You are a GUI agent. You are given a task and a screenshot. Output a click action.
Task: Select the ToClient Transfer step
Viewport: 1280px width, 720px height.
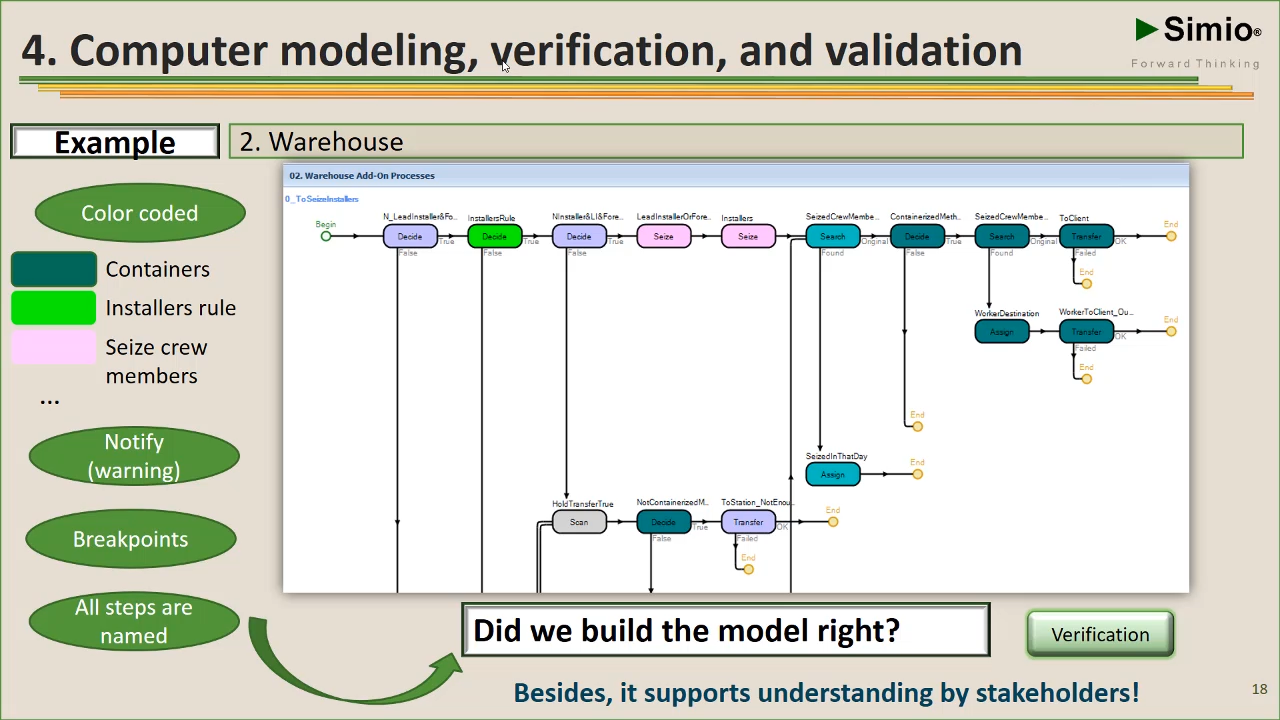point(1086,237)
